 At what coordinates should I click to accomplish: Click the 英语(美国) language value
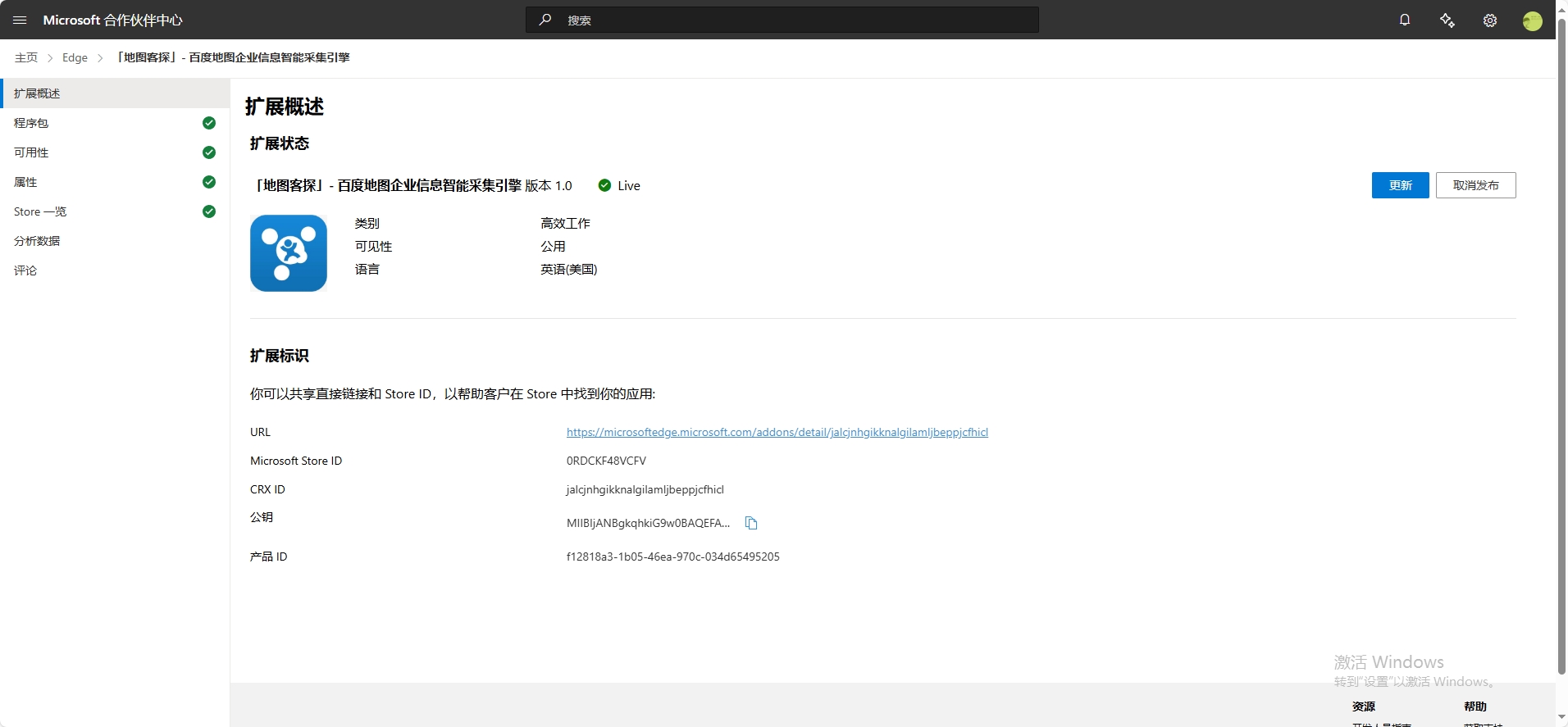click(x=569, y=269)
